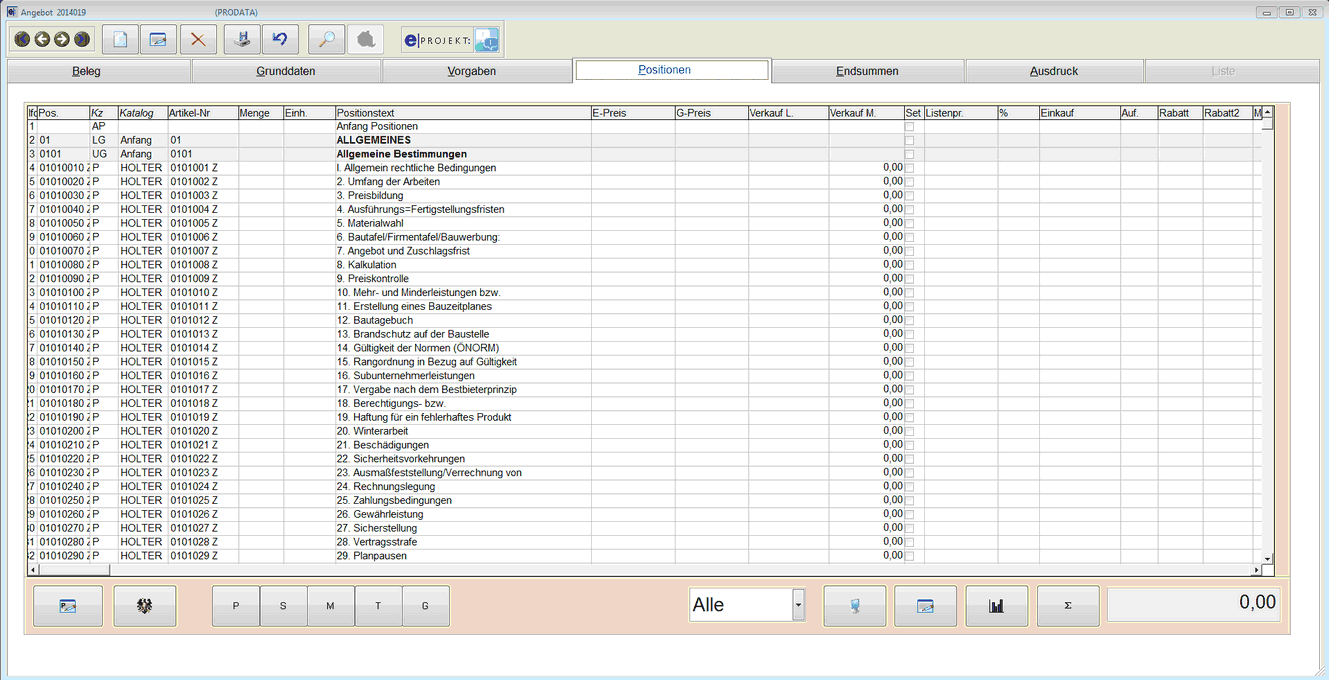
Task: Click the Artikel-Nr column header
Action: pyautogui.click(x=203, y=113)
